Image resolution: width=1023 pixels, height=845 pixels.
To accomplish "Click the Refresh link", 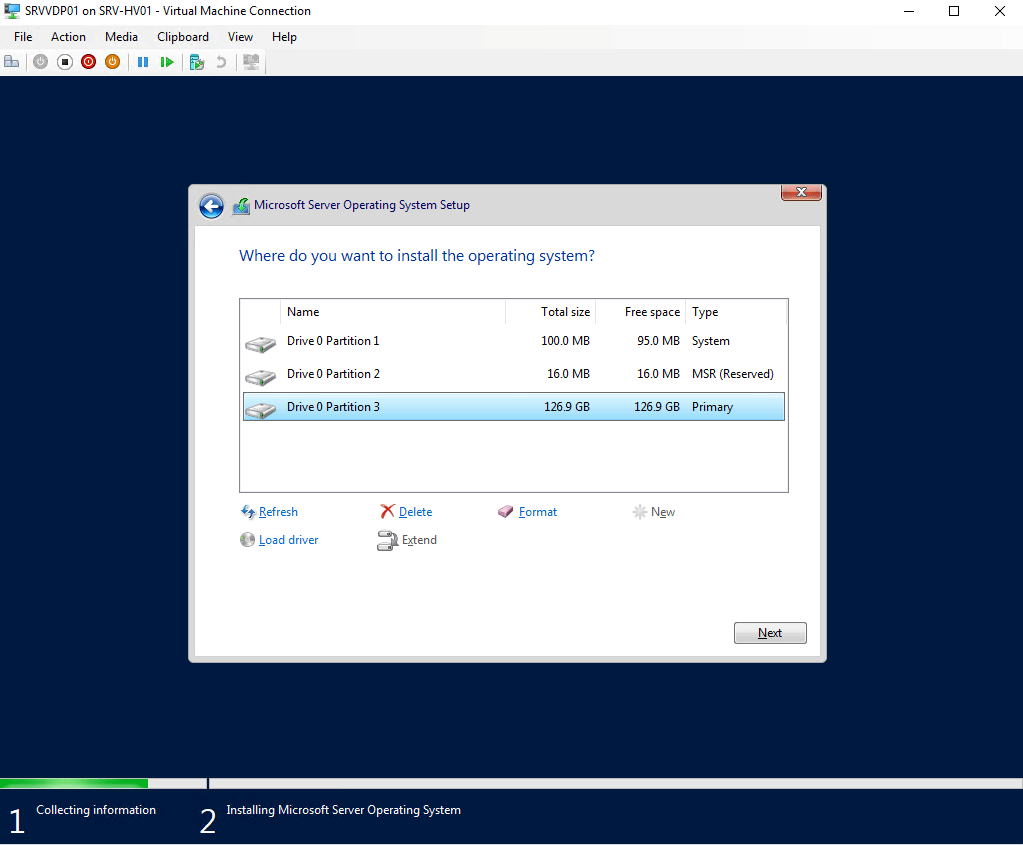I will 277,512.
